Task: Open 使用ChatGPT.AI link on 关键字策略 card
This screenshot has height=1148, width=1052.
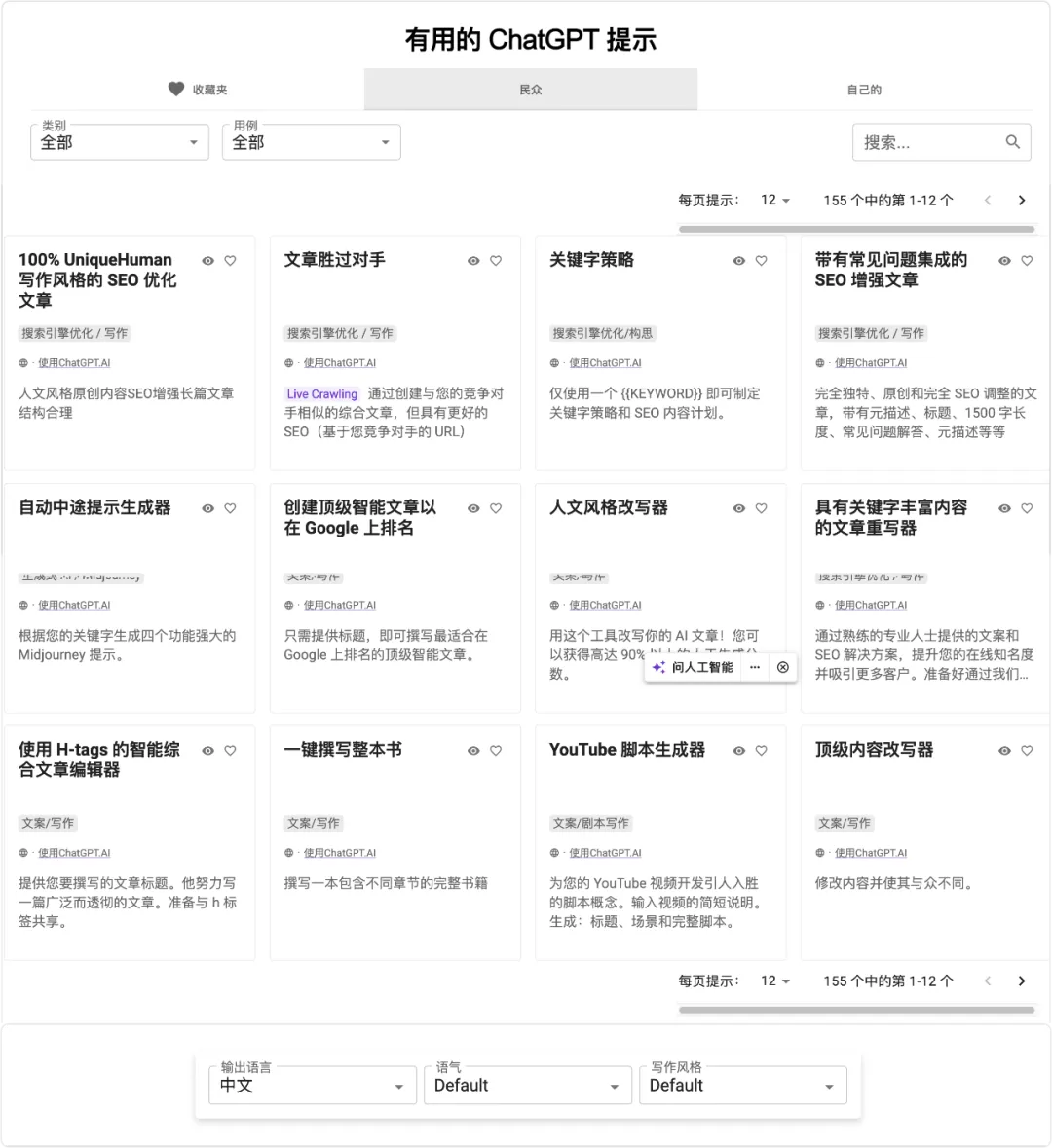Action: pos(605,363)
